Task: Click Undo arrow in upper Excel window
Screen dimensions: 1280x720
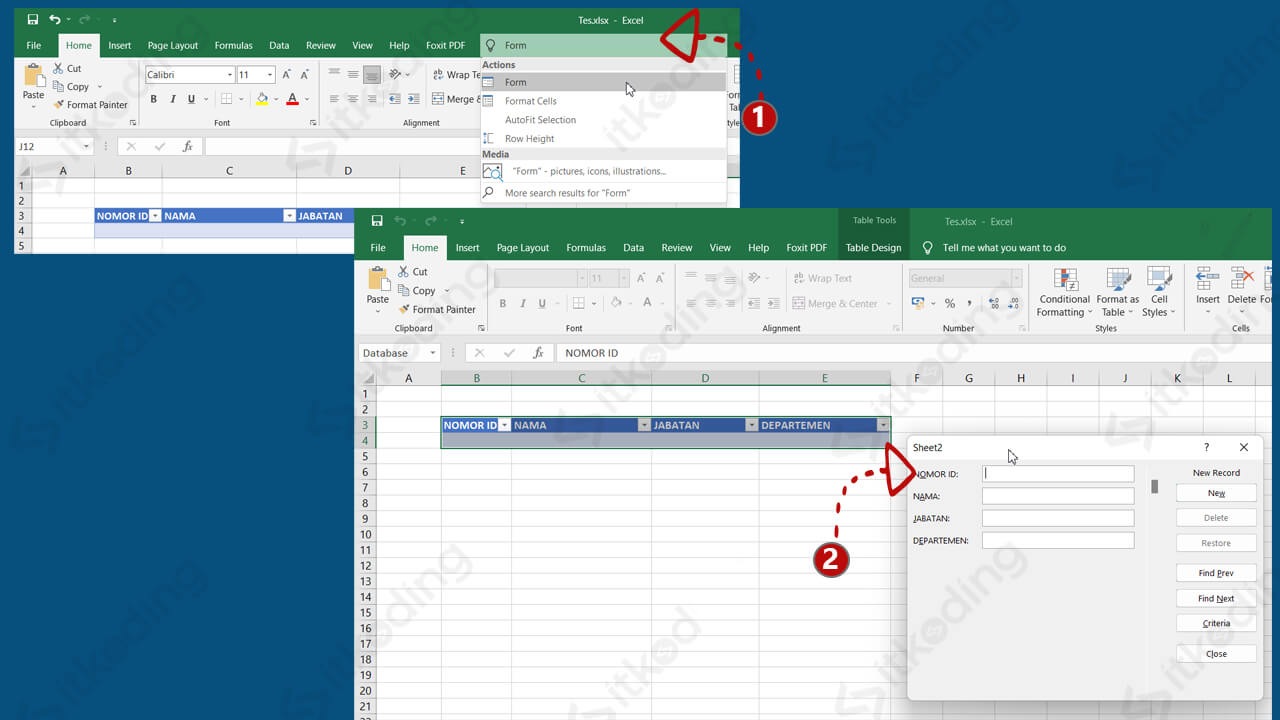Action: click(55, 20)
